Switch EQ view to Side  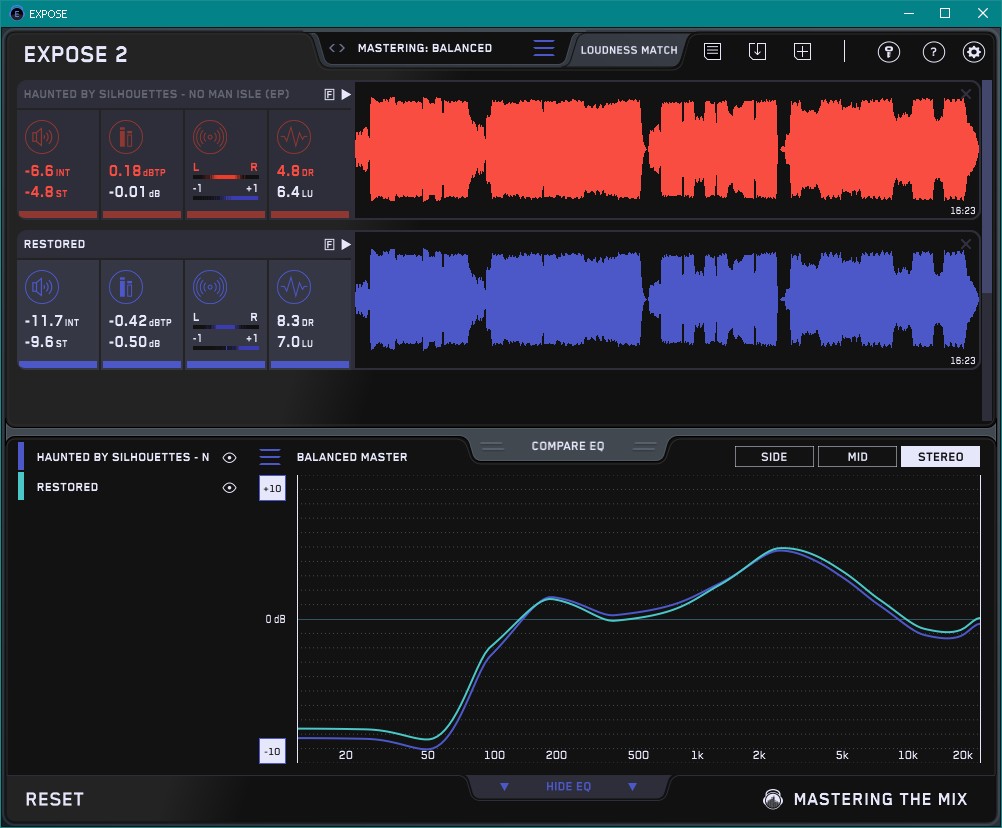[774, 457]
